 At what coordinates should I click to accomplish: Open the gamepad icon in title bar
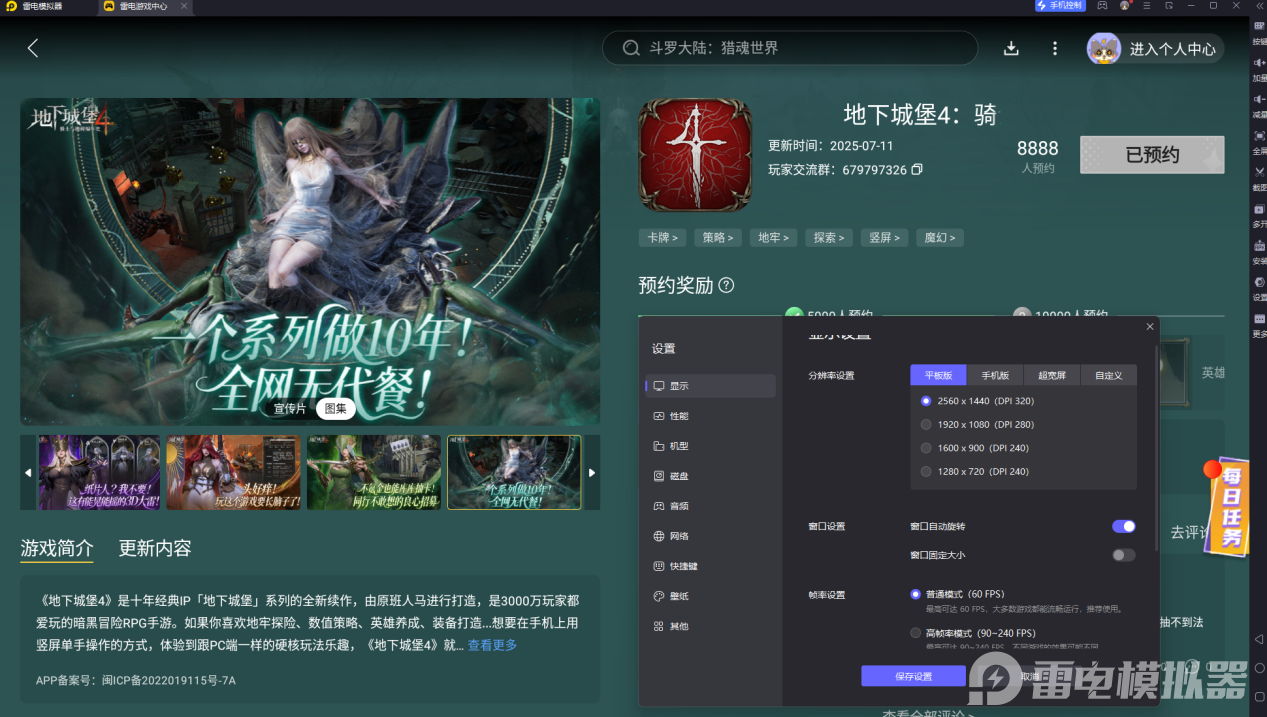tap(1102, 6)
